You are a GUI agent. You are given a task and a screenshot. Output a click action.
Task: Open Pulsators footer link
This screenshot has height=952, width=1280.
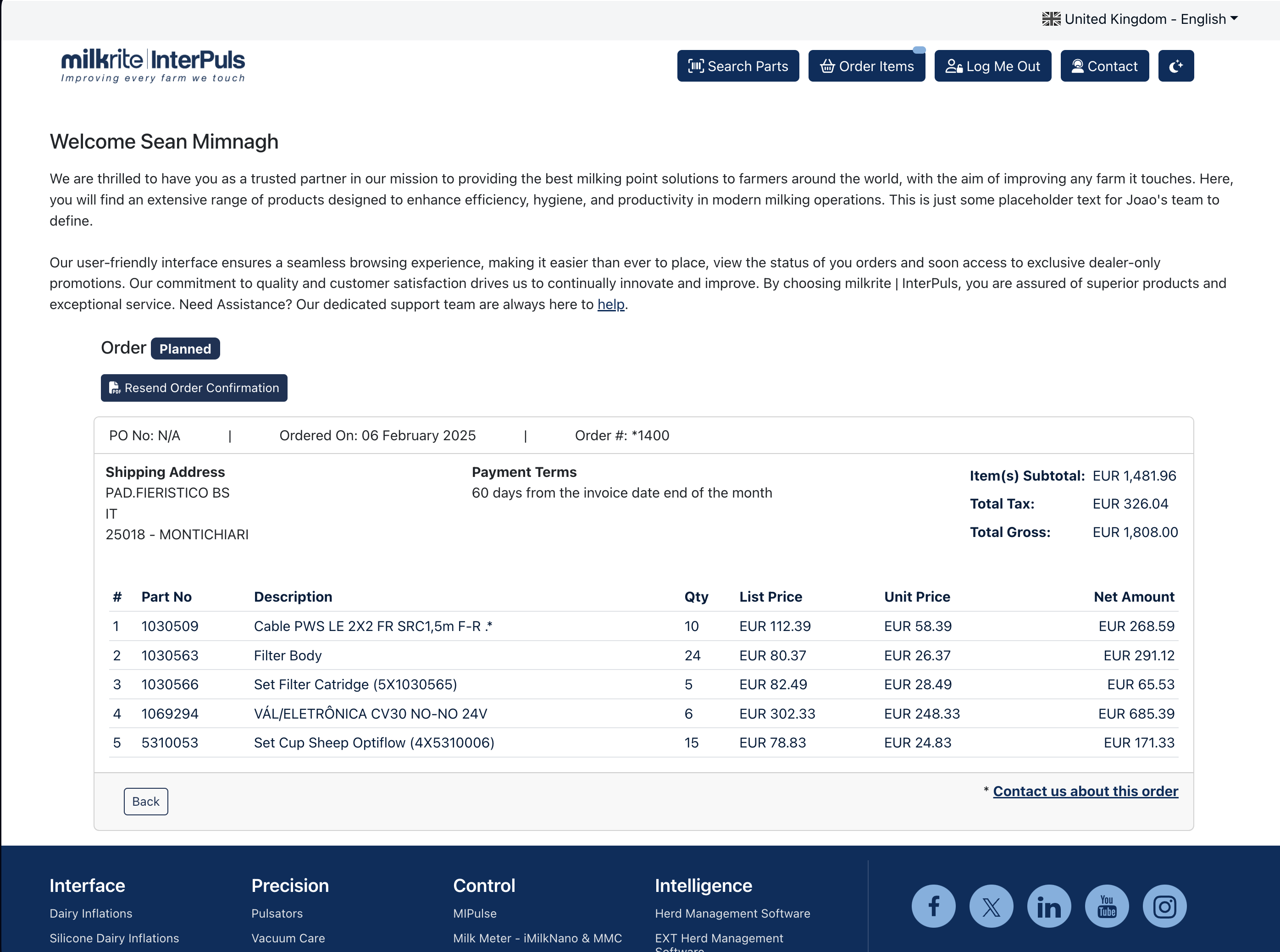pyautogui.click(x=277, y=913)
